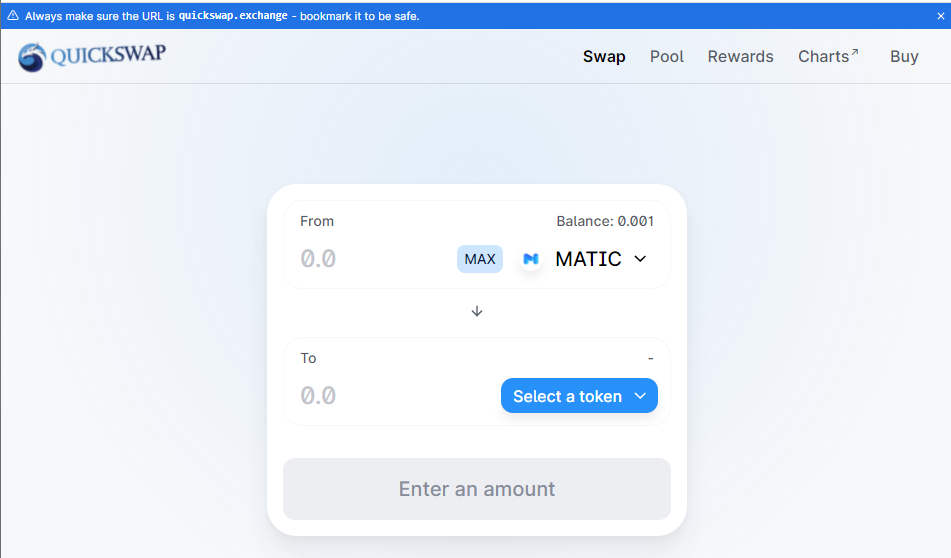This screenshot has height=558, width=951.
Task: Focus the To amount input field
Action: click(x=390, y=396)
